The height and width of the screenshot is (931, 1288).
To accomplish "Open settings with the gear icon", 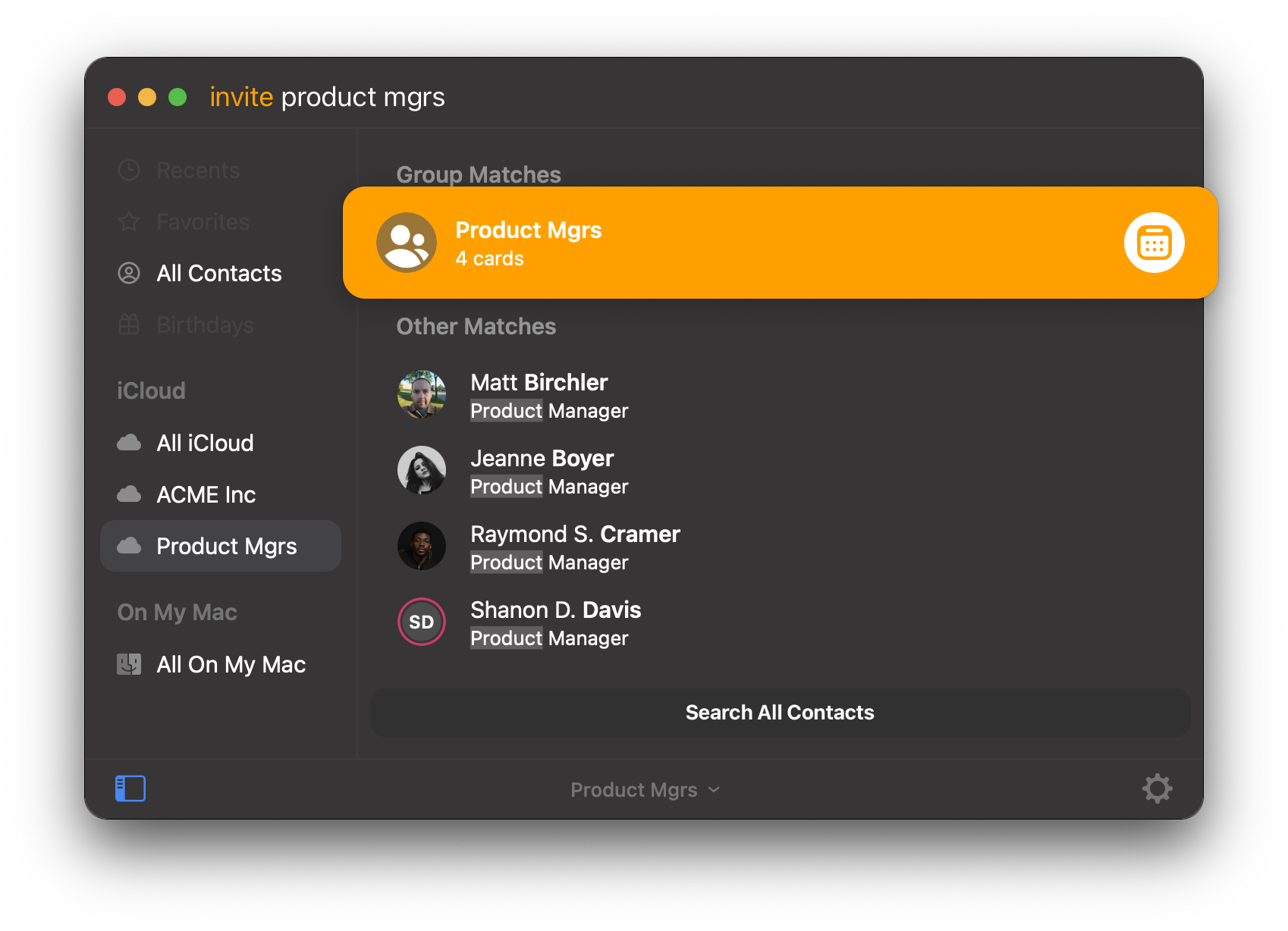I will (1157, 788).
